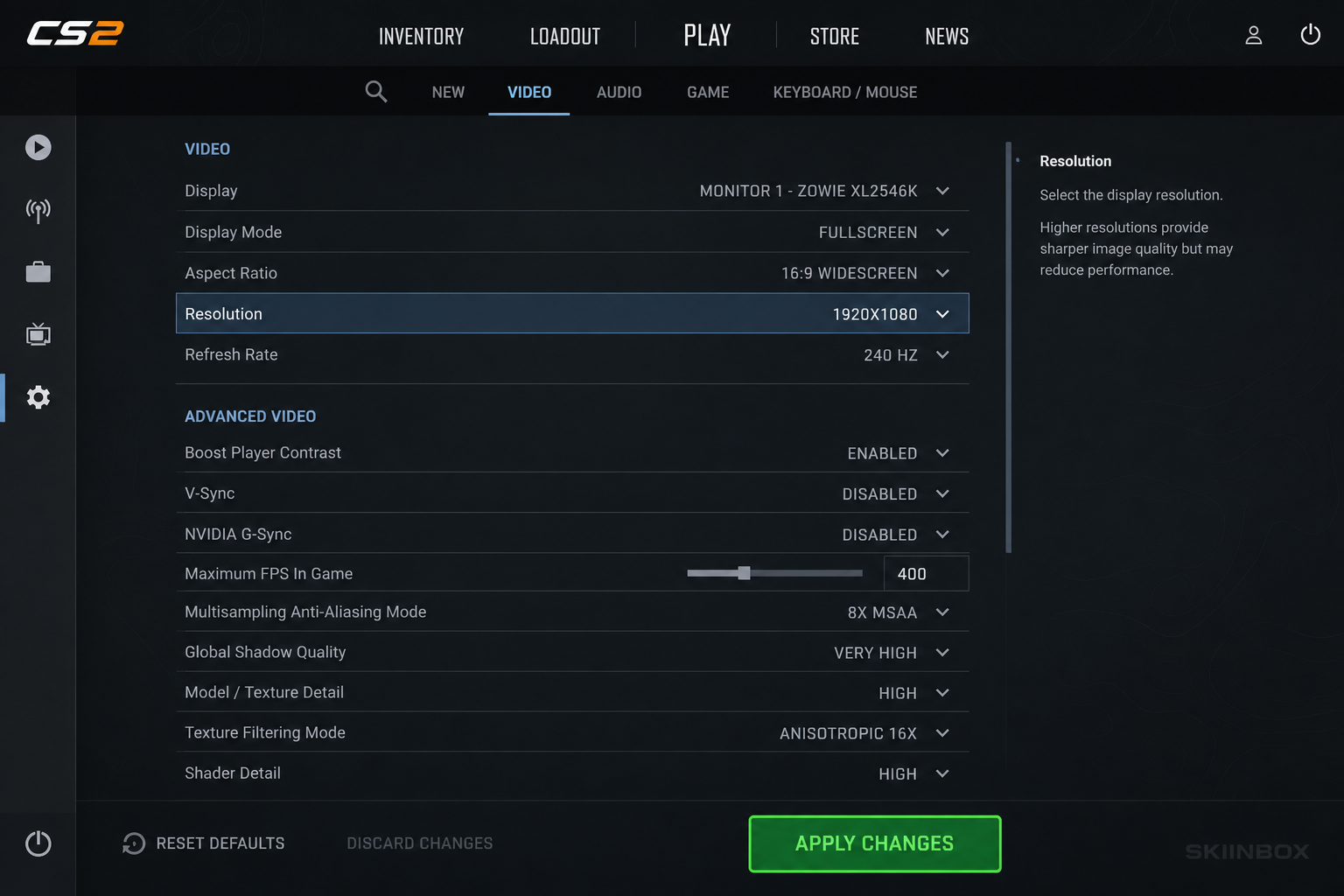1344x896 pixels.
Task: Switch to the New settings tab
Action: 448,92
